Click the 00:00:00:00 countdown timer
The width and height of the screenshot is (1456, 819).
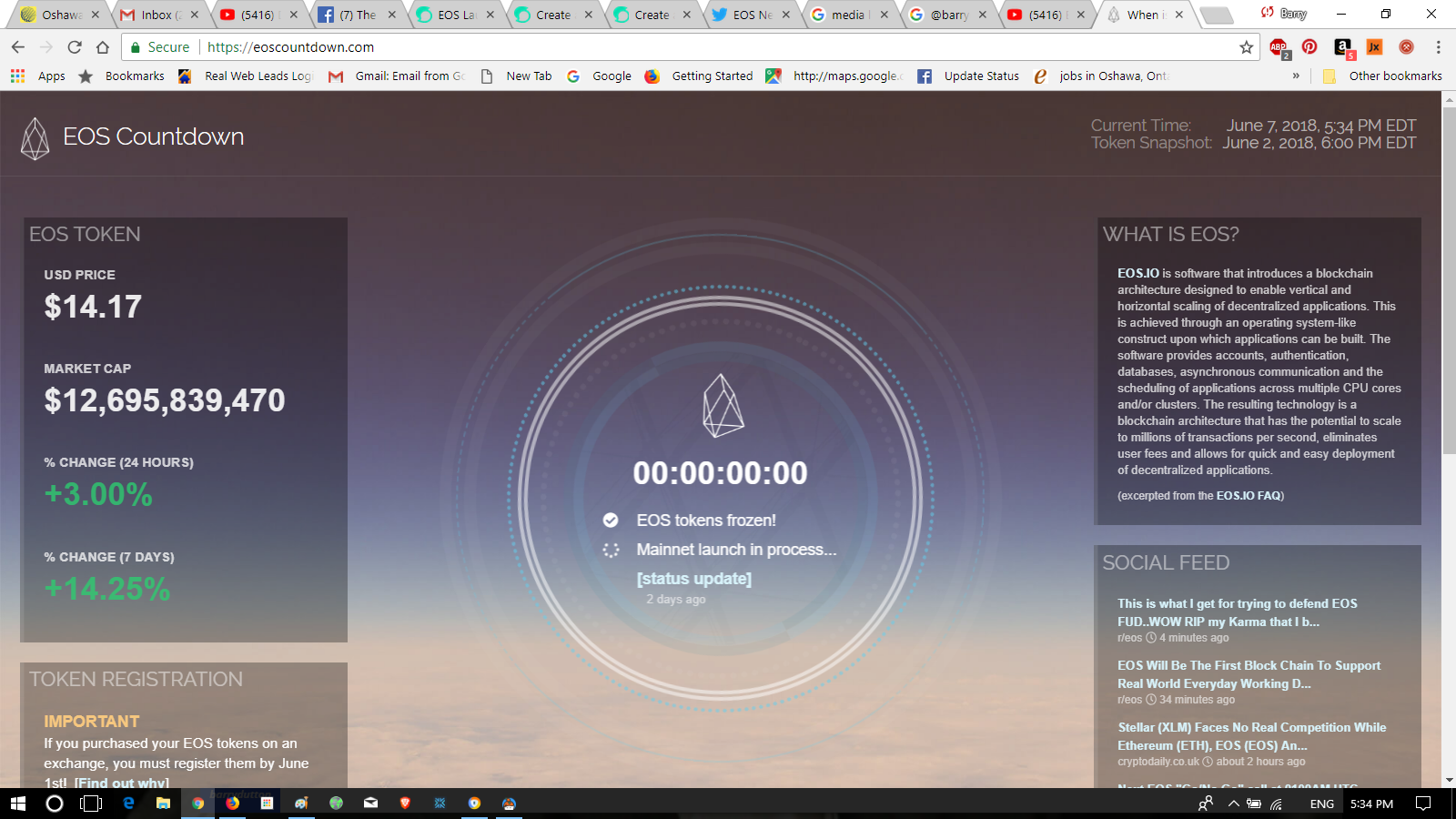[721, 473]
